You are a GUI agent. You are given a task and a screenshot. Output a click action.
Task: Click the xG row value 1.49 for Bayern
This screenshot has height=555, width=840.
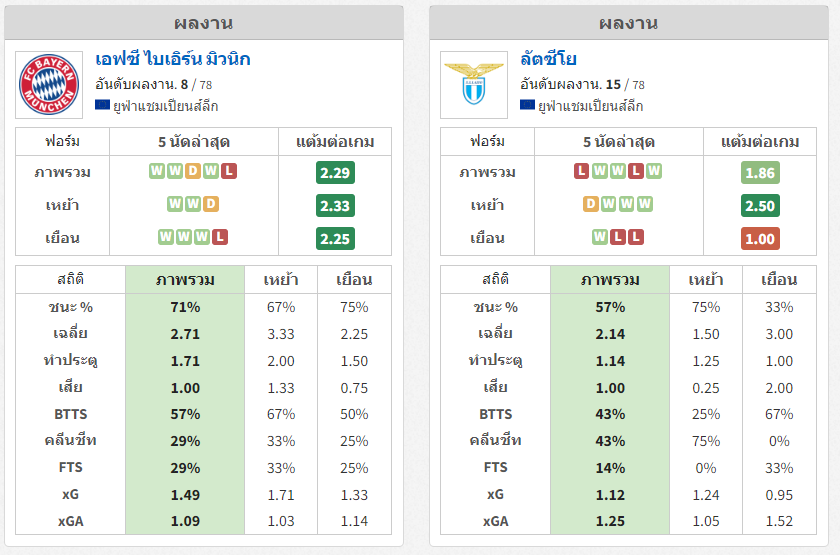pyautogui.click(x=185, y=494)
